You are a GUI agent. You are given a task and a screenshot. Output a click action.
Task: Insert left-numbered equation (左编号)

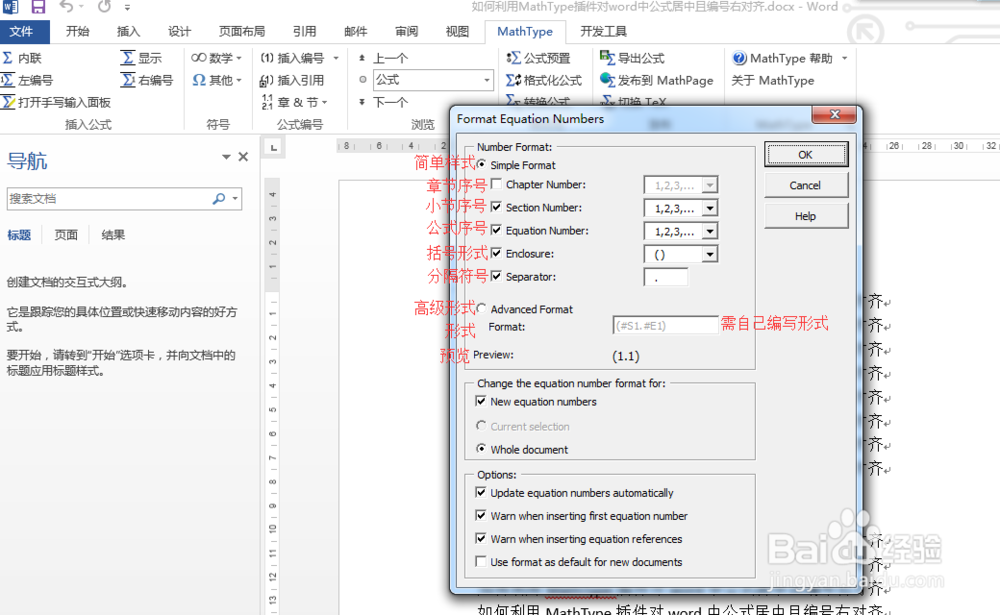click(x=27, y=80)
